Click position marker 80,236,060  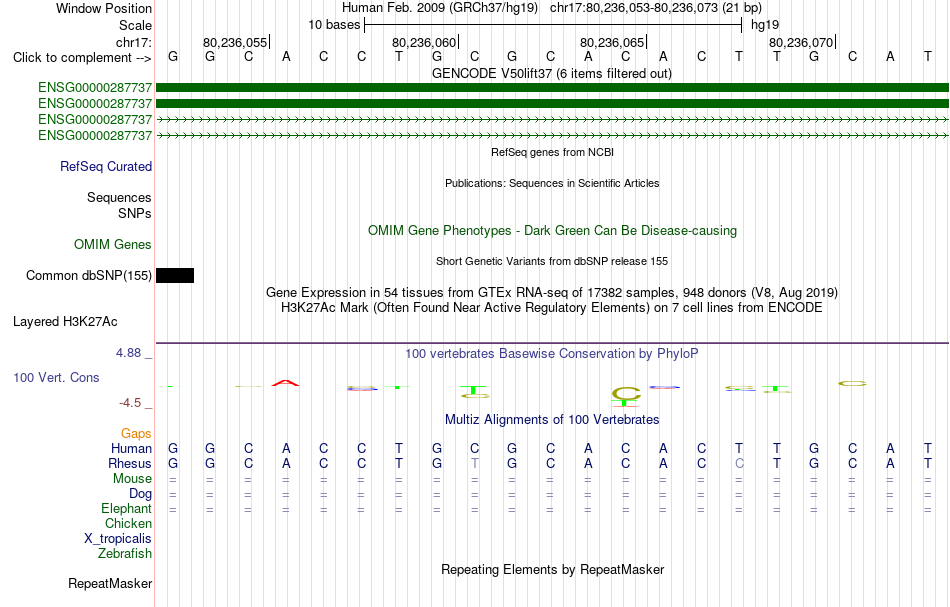tap(425, 42)
